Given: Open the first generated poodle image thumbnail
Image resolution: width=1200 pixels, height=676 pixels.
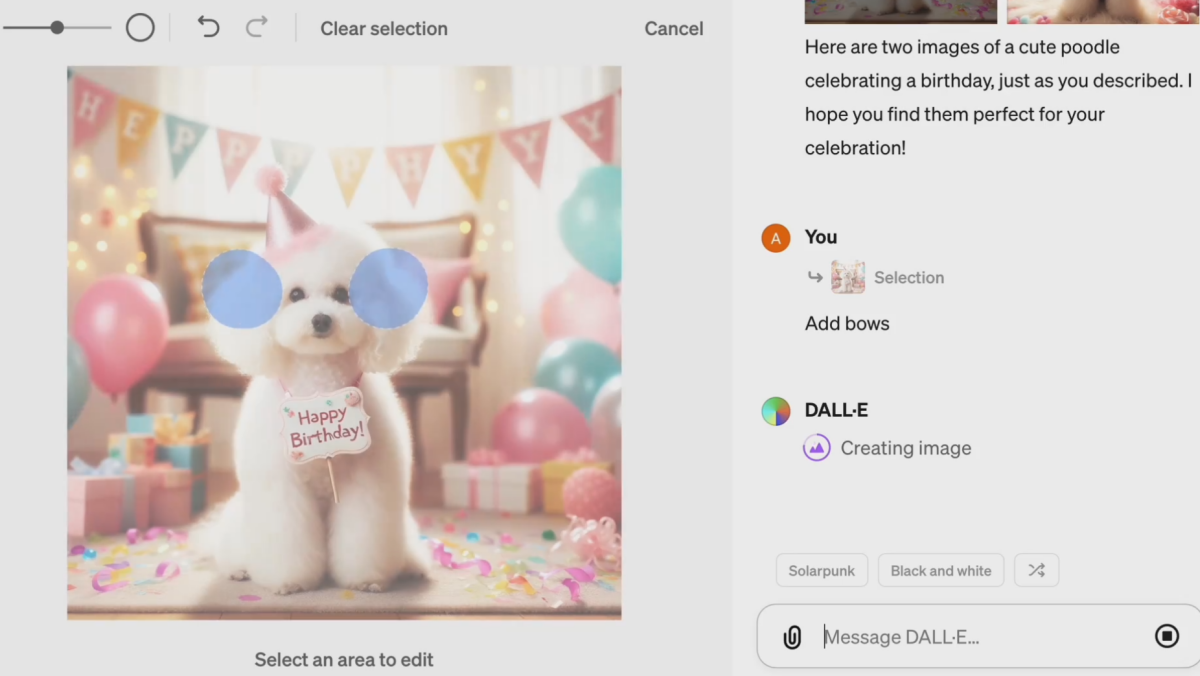Looking at the screenshot, I should tap(901, 11).
